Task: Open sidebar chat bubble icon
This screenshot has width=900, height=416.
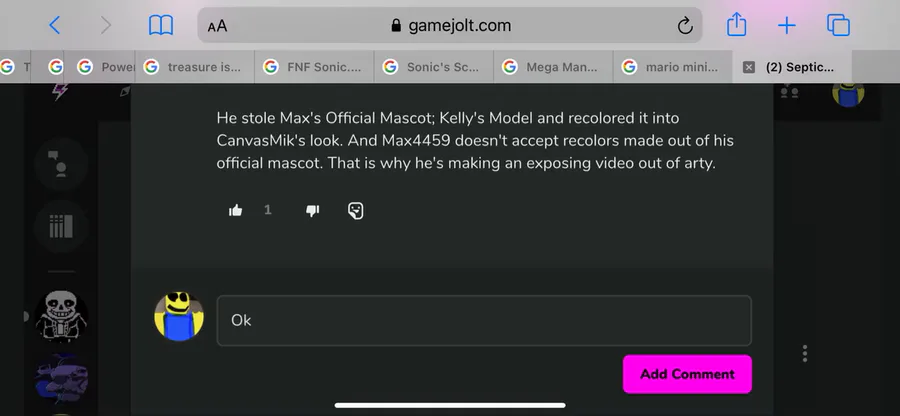Action: click(x=61, y=163)
